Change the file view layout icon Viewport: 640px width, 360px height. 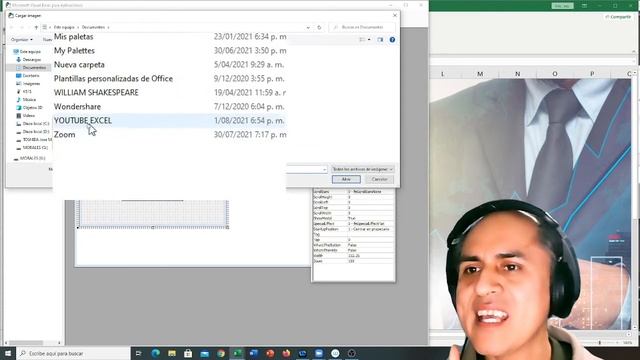(362, 40)
